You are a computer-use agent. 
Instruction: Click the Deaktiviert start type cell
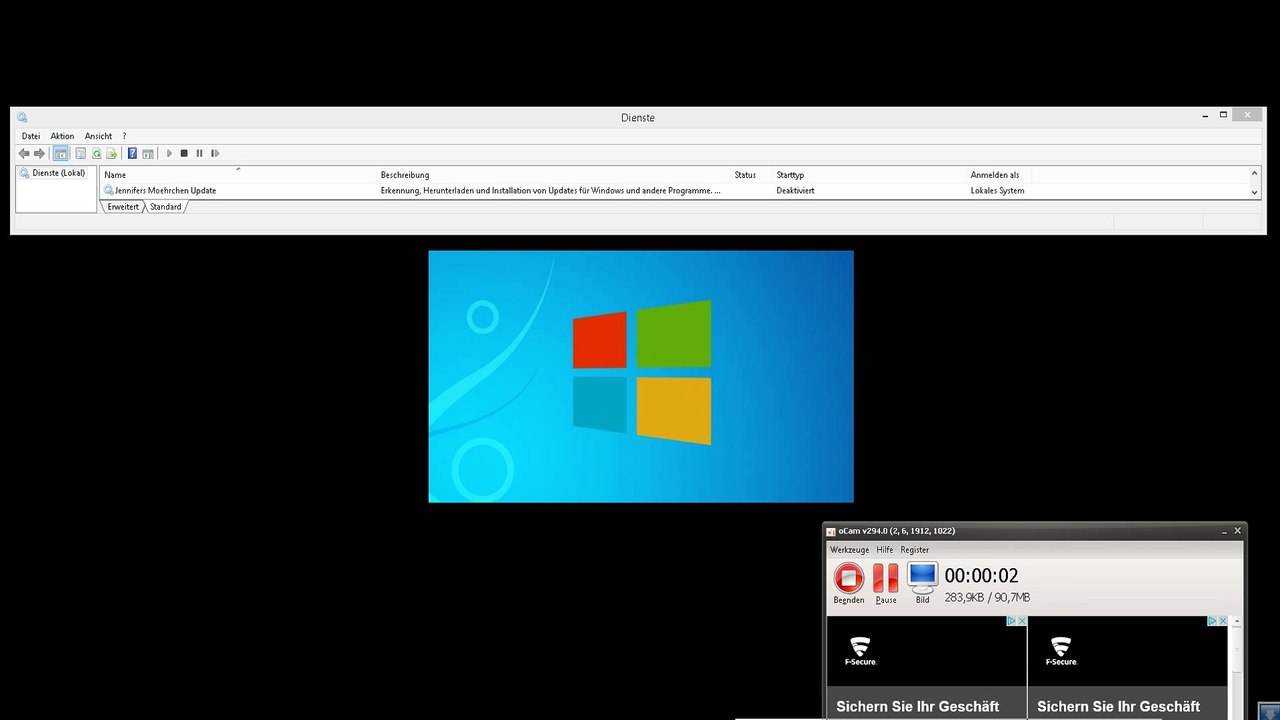click(x=795, y=190)
